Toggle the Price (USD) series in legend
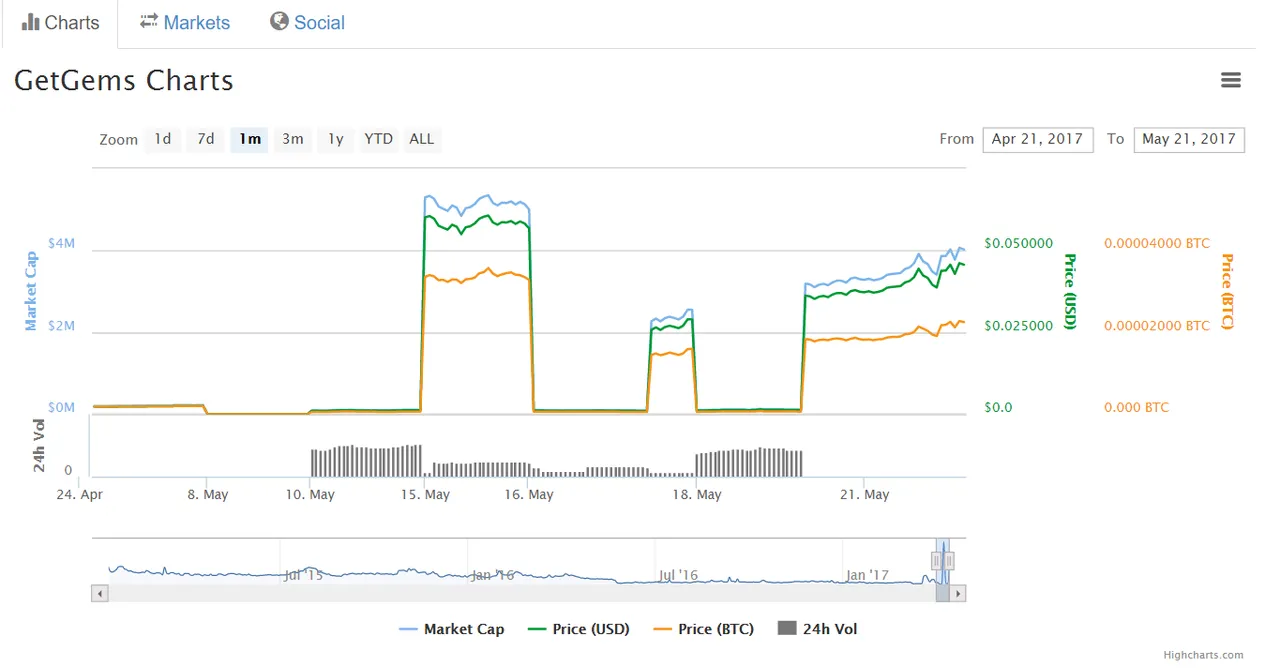The height and width of the screenshot is (670, 1280). [578, 629]
